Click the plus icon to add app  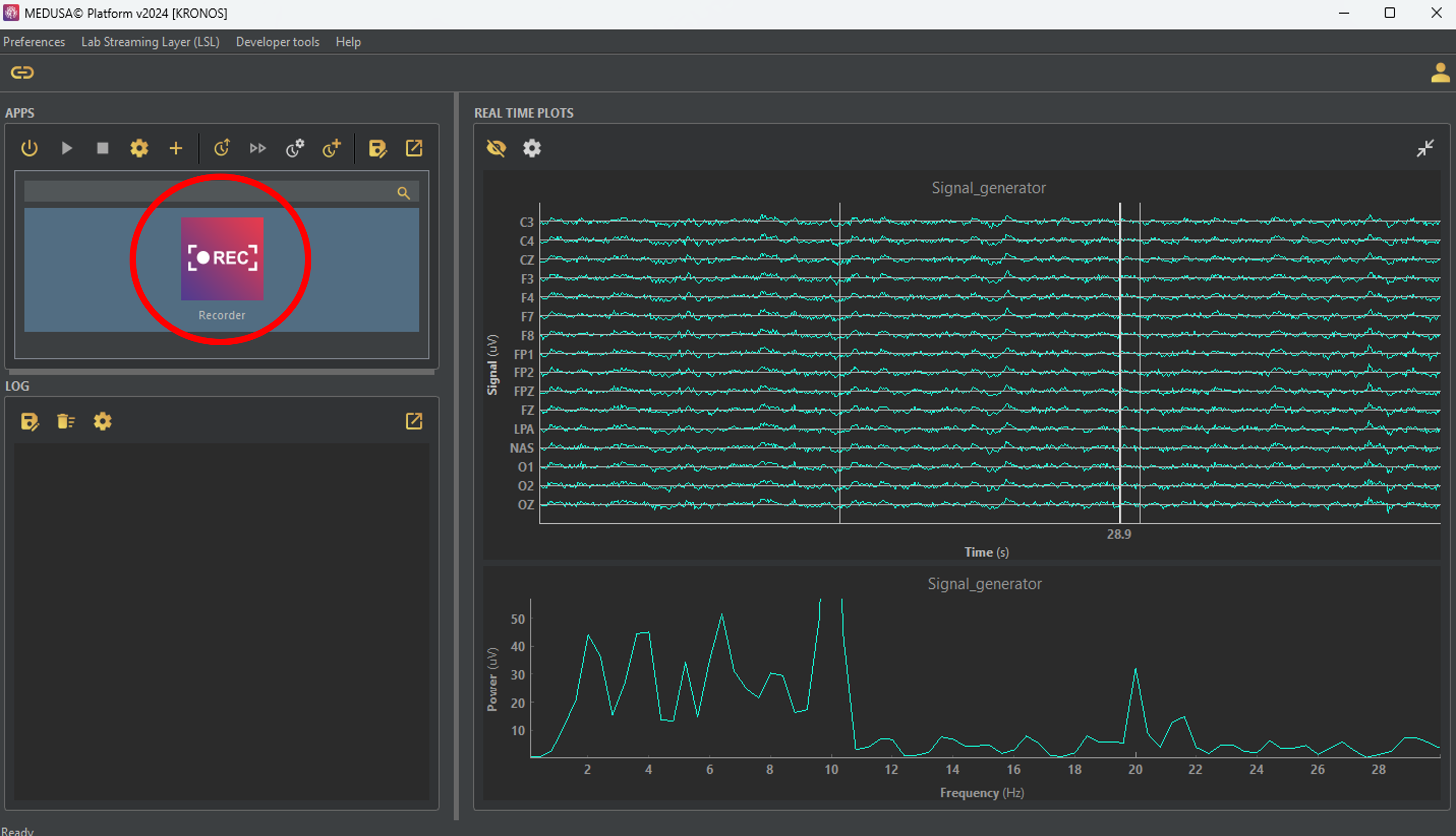(176, 149)
